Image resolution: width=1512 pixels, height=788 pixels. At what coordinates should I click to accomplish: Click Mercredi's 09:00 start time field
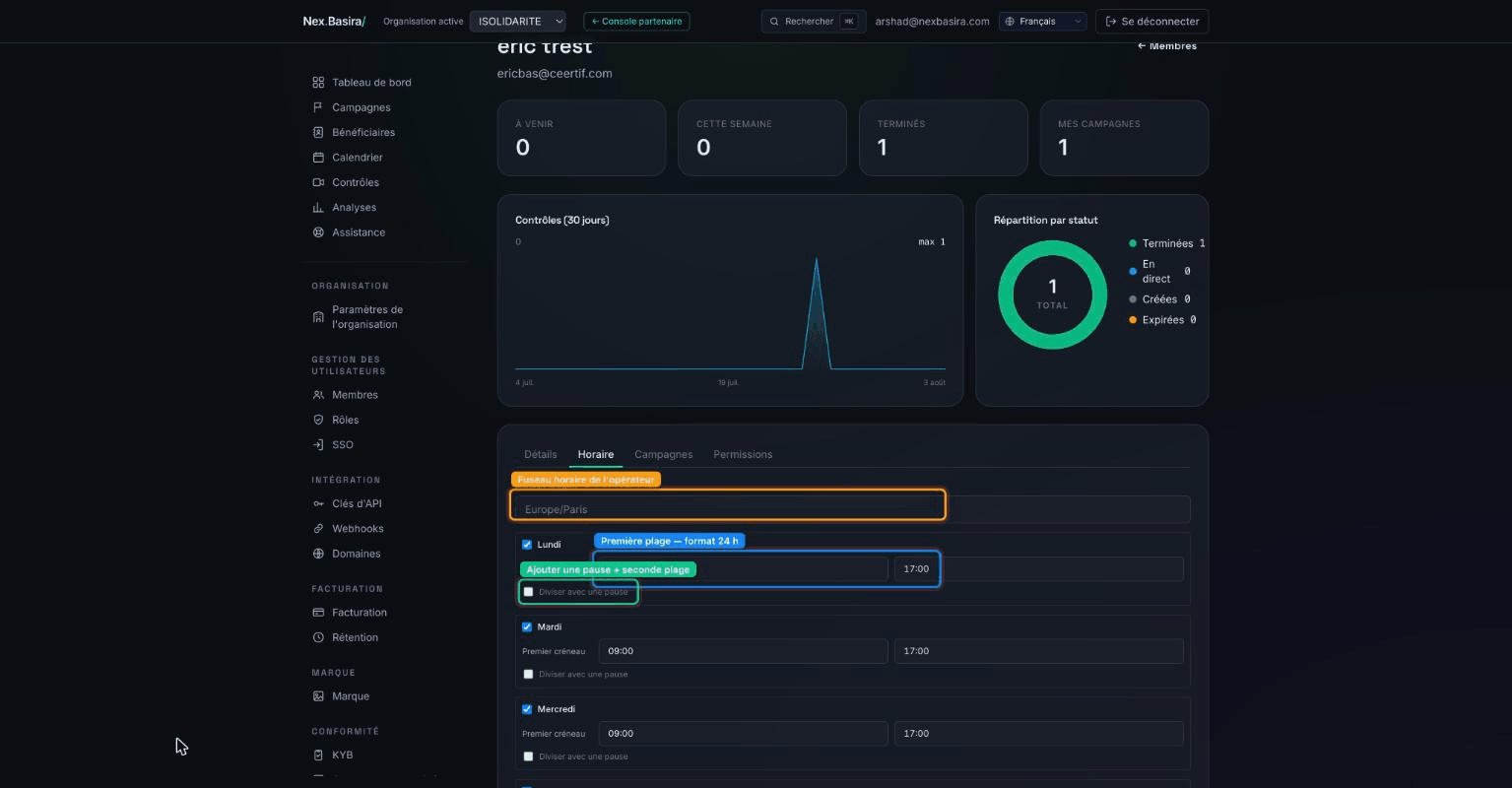(744, 734)
